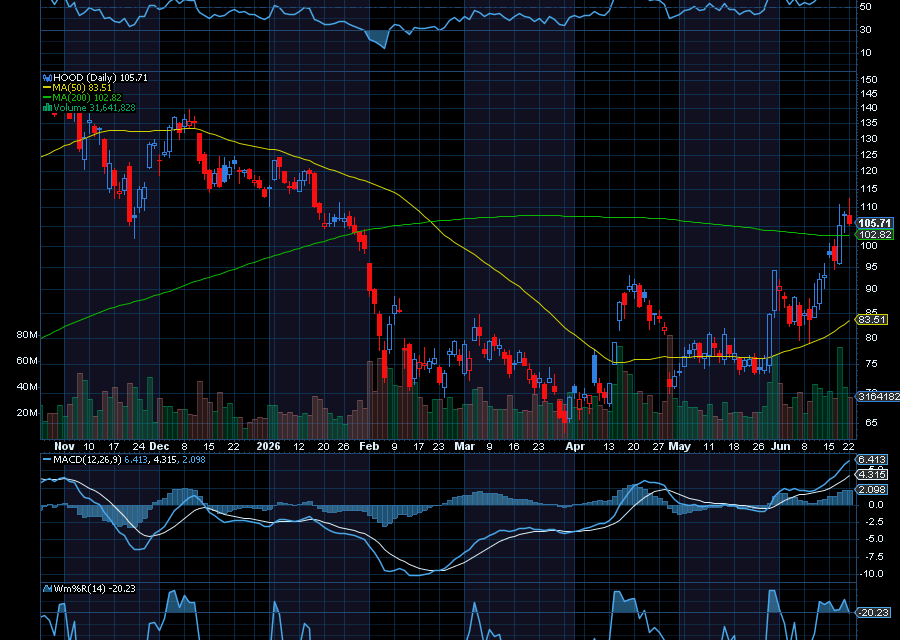This screenshot has height=640, width=900.
Task: Click the 150 price axis label
Action: pyautogui.click(x=869, y=80)
